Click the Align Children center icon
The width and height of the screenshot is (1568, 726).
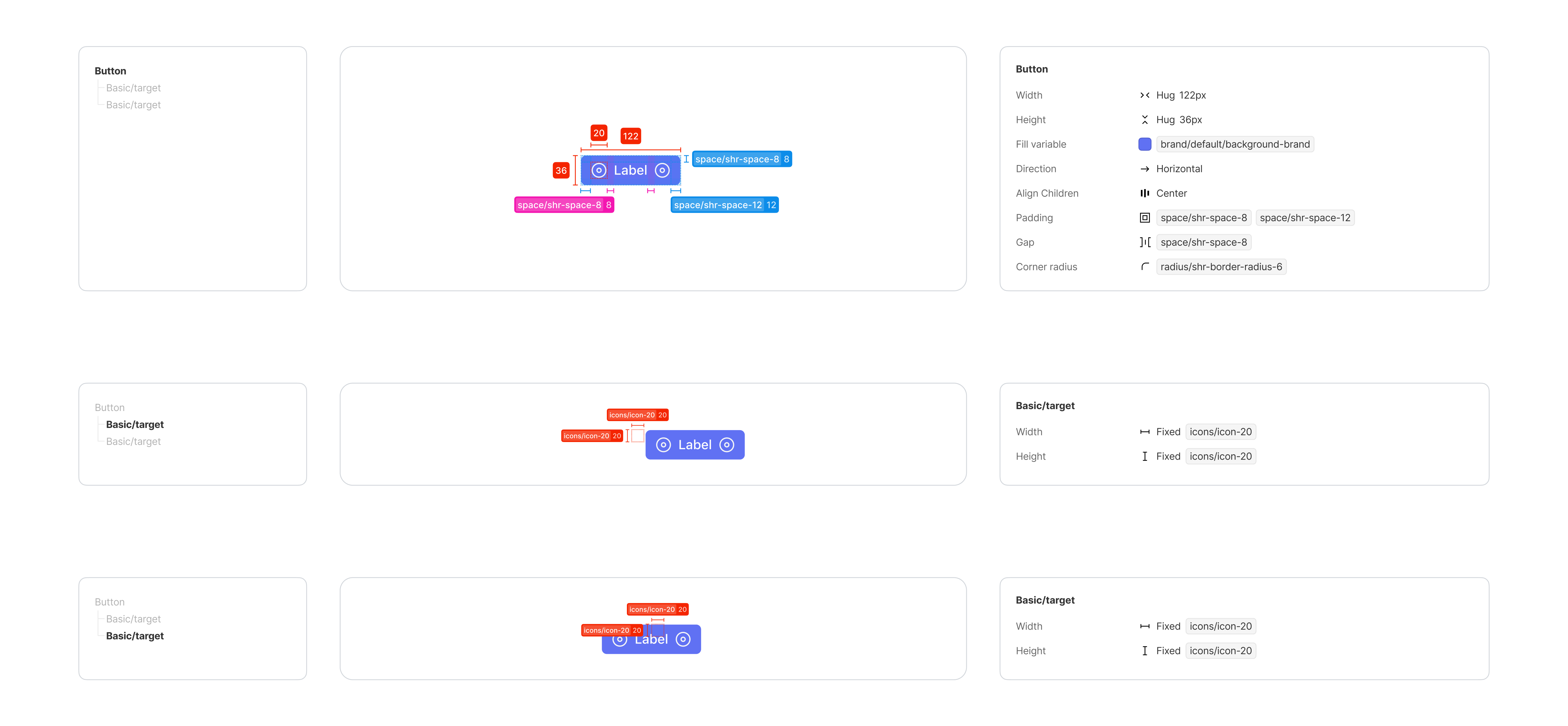click(1144, 193)
